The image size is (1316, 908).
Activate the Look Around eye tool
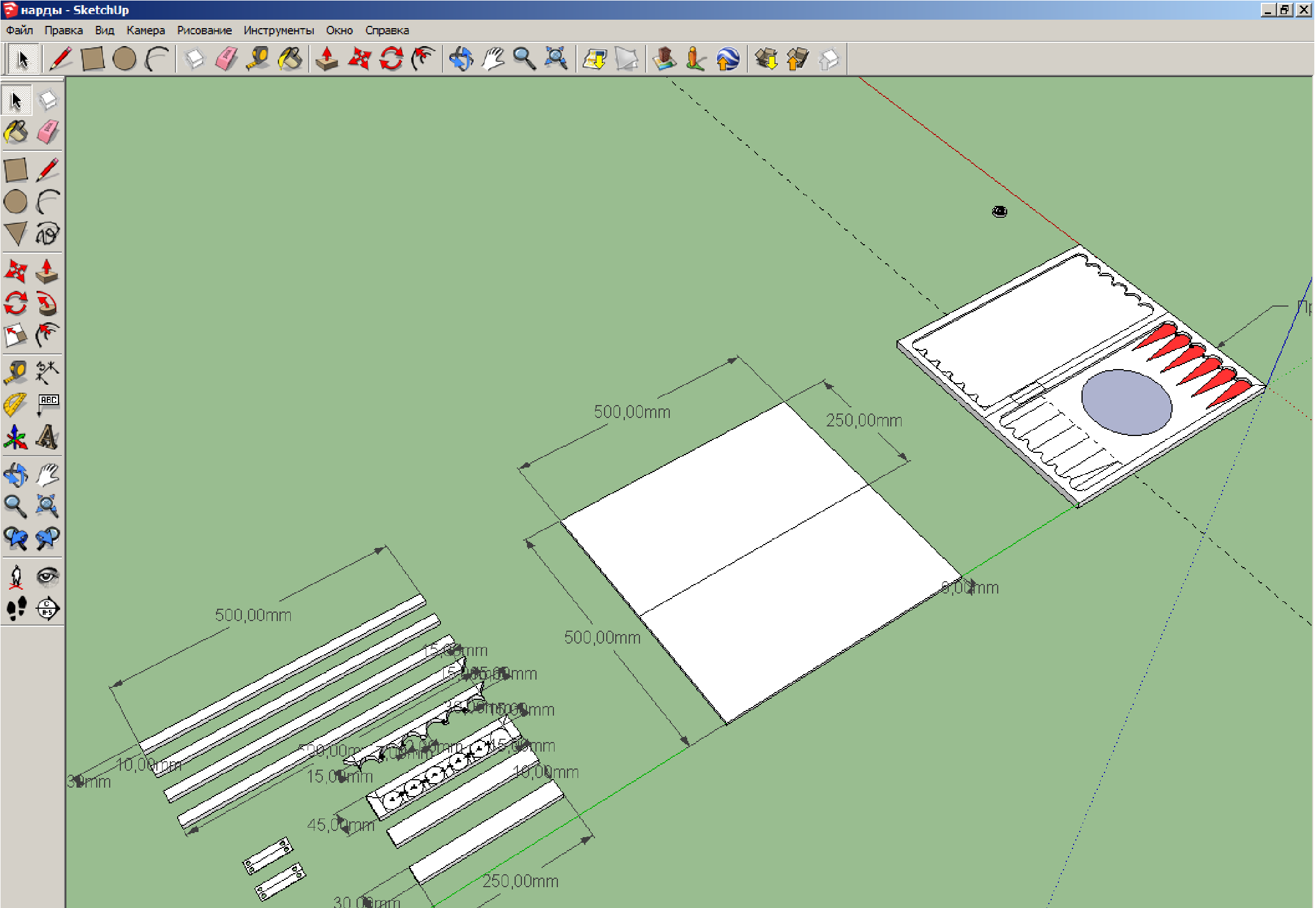(48, 577)
